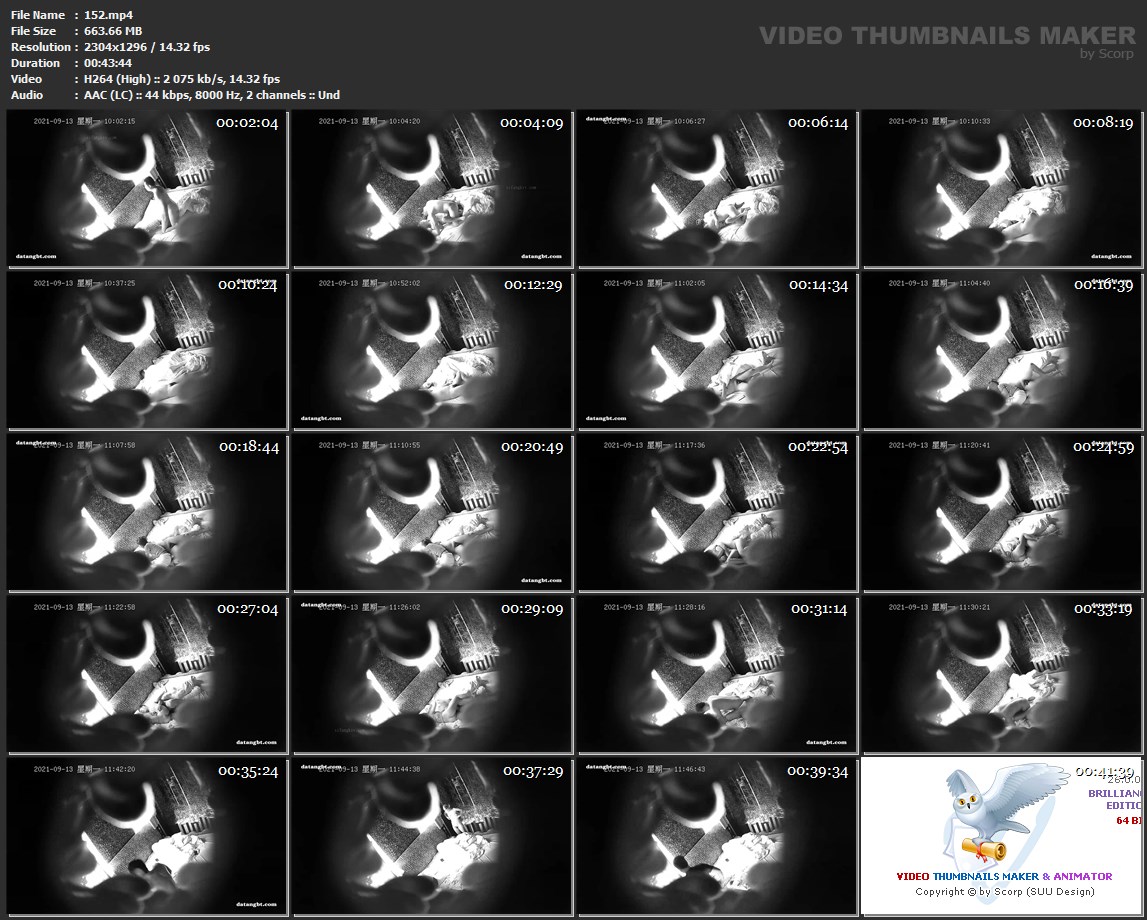Click the 'Copyright © by Scorp (SUU Design)' text
The height and width of the screenshot is (920, 1147).
[1004, 891]
